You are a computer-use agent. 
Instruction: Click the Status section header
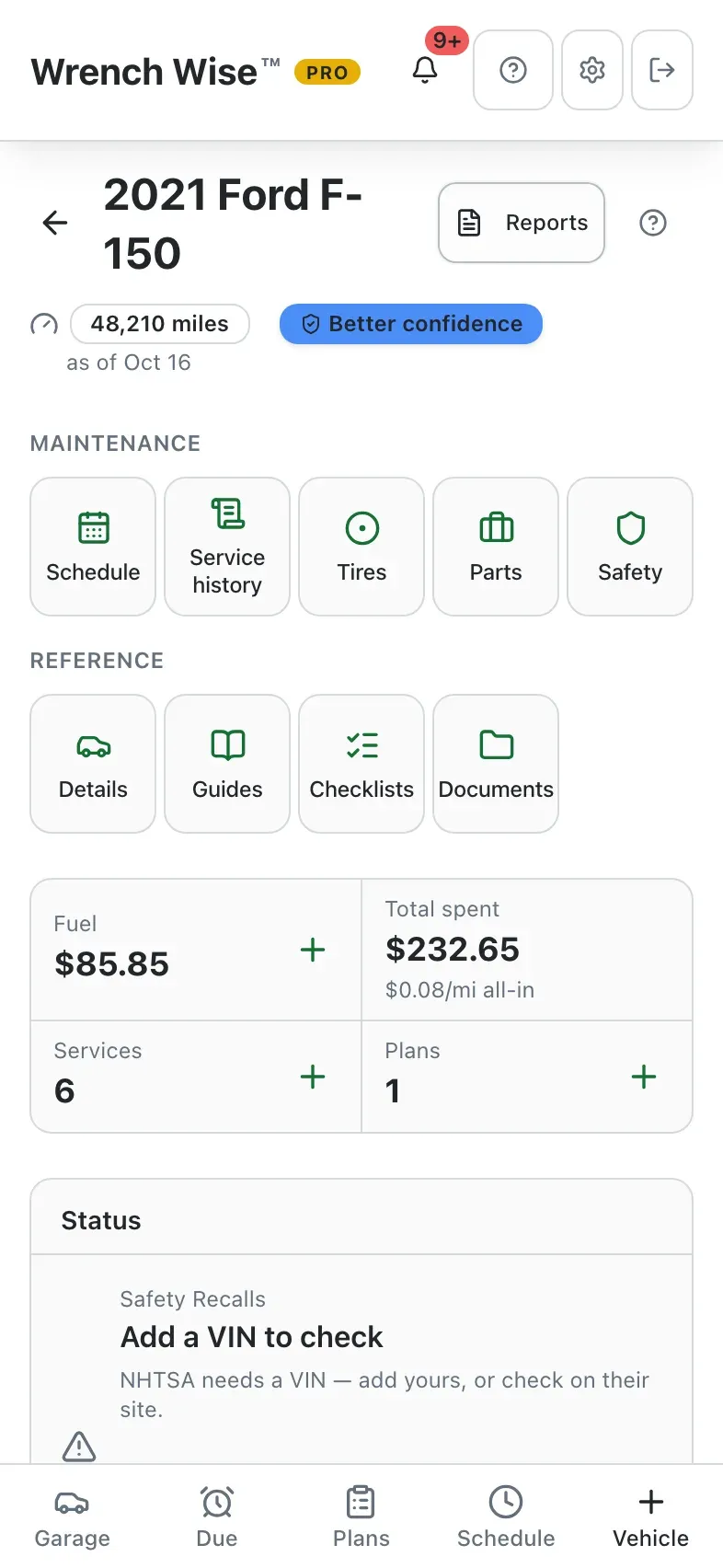361,1217
